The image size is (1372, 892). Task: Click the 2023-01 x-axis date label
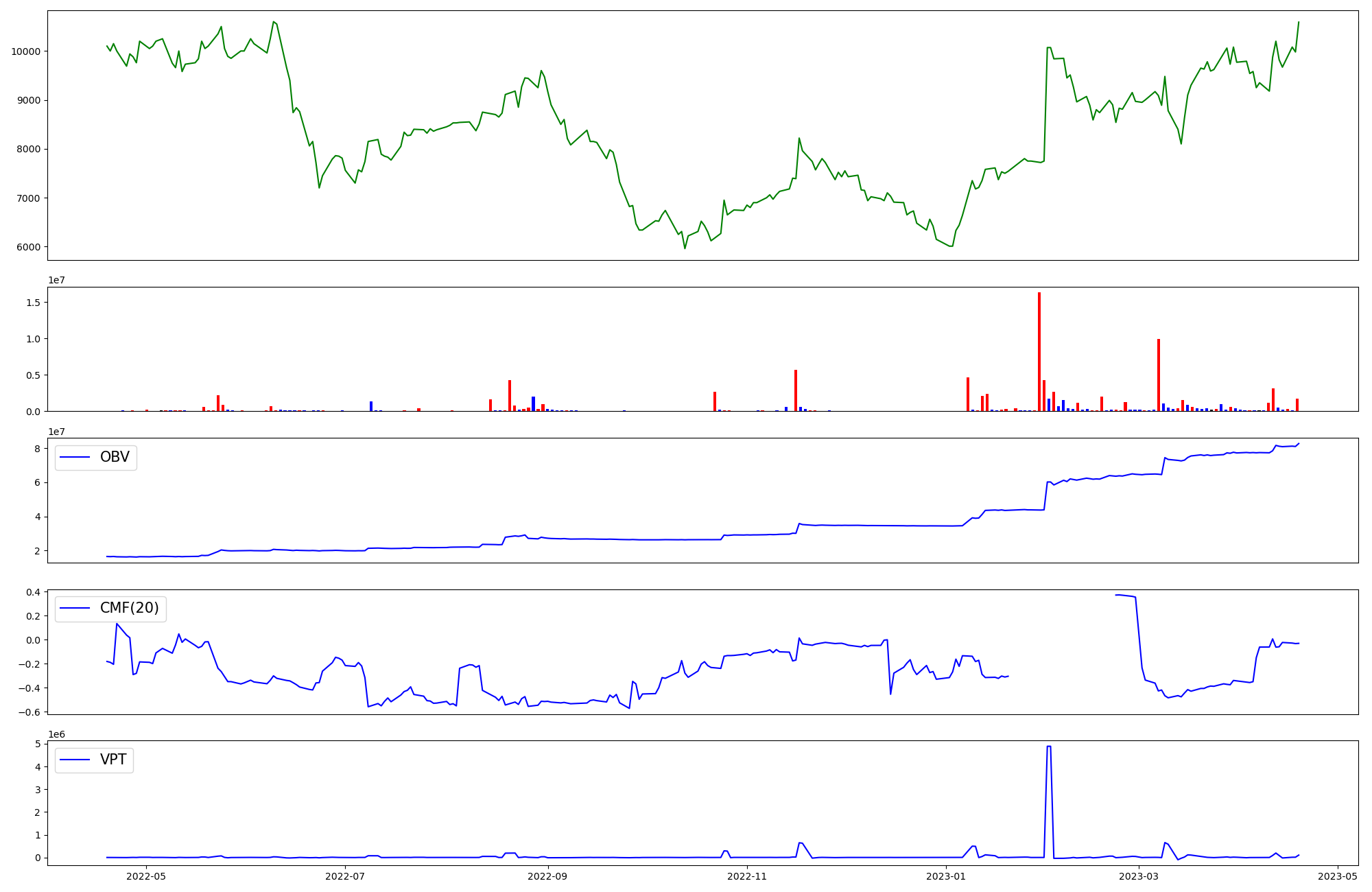point(946,876)
